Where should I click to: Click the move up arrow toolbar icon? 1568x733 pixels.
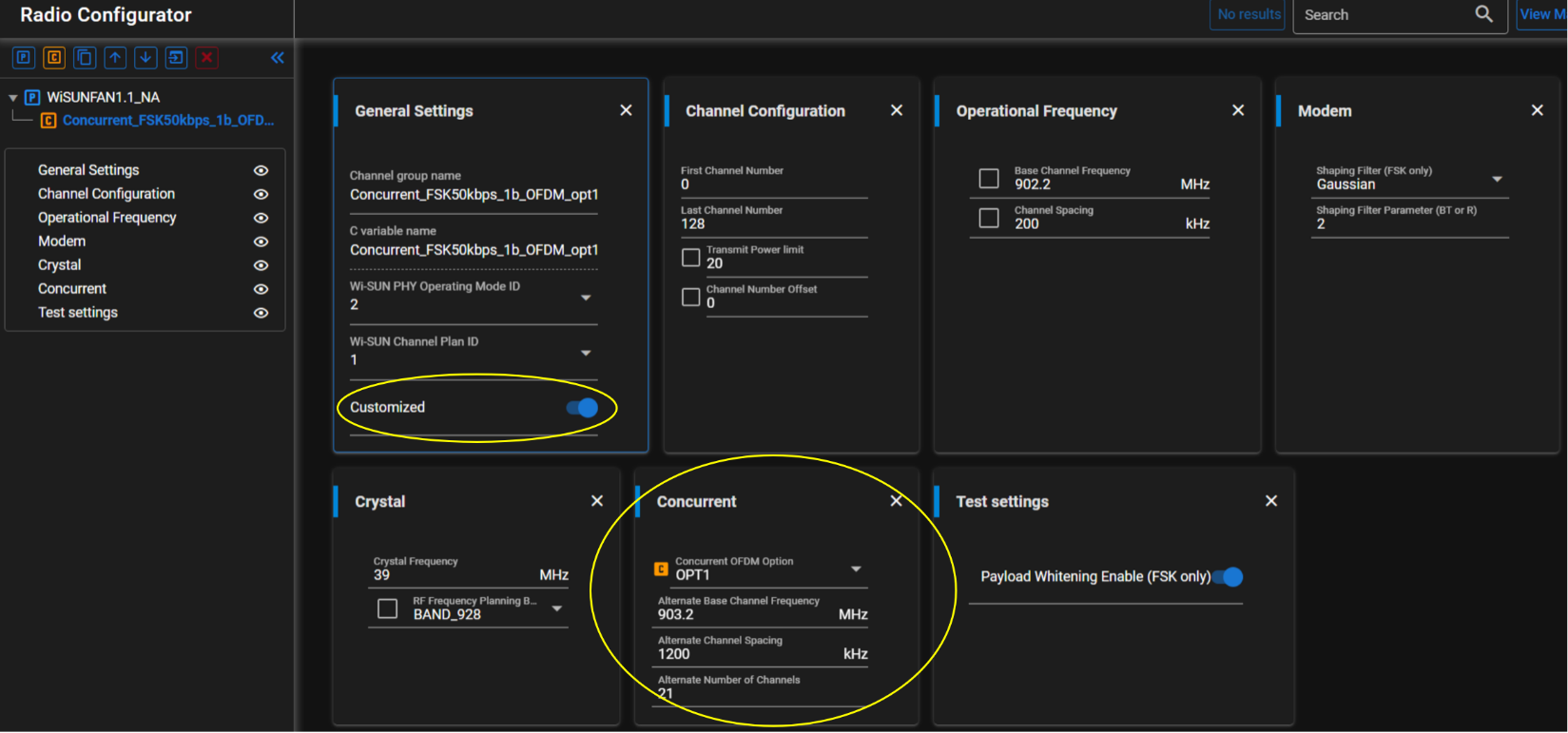(115, 58)
